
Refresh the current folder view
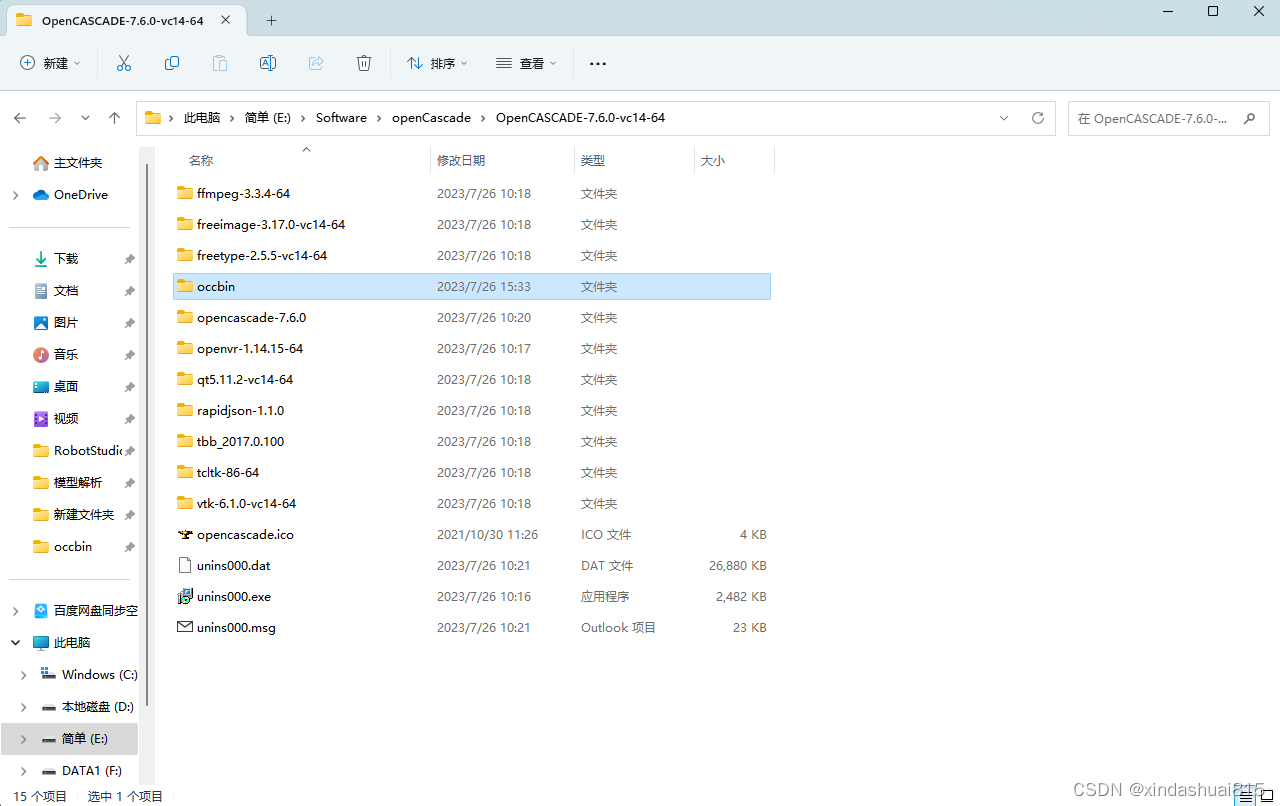pyautogui.click(x=1038, y=118)
